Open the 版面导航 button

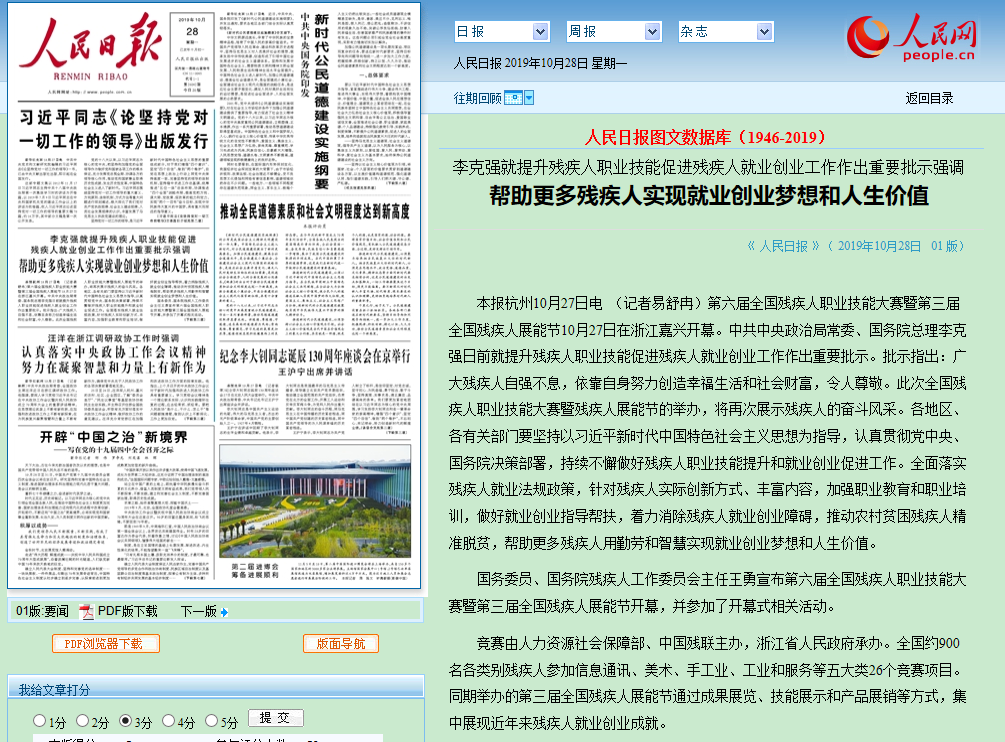click(x=341, y=644)
